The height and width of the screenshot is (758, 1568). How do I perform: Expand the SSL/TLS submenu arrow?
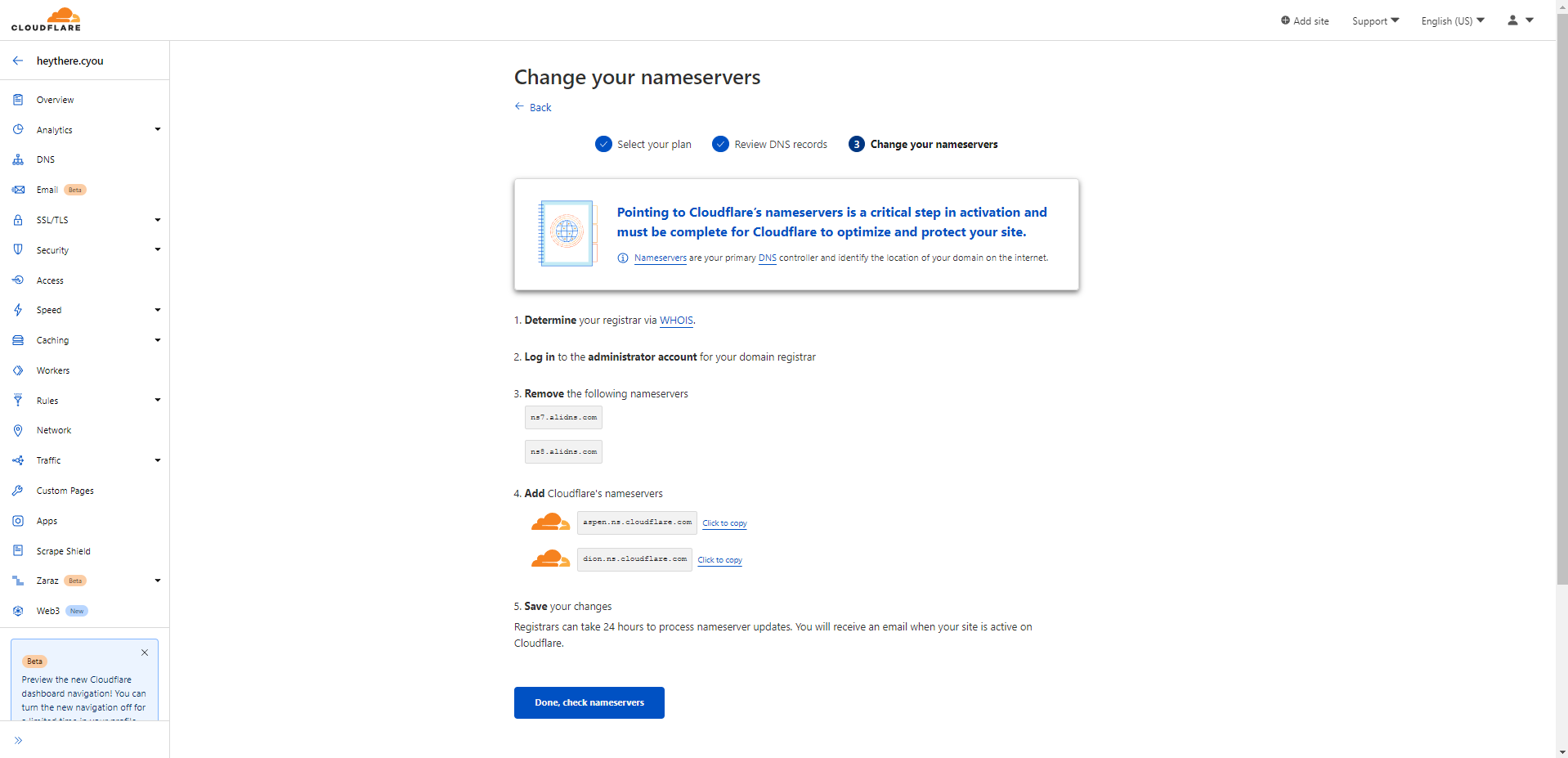[x=158, y=220]
